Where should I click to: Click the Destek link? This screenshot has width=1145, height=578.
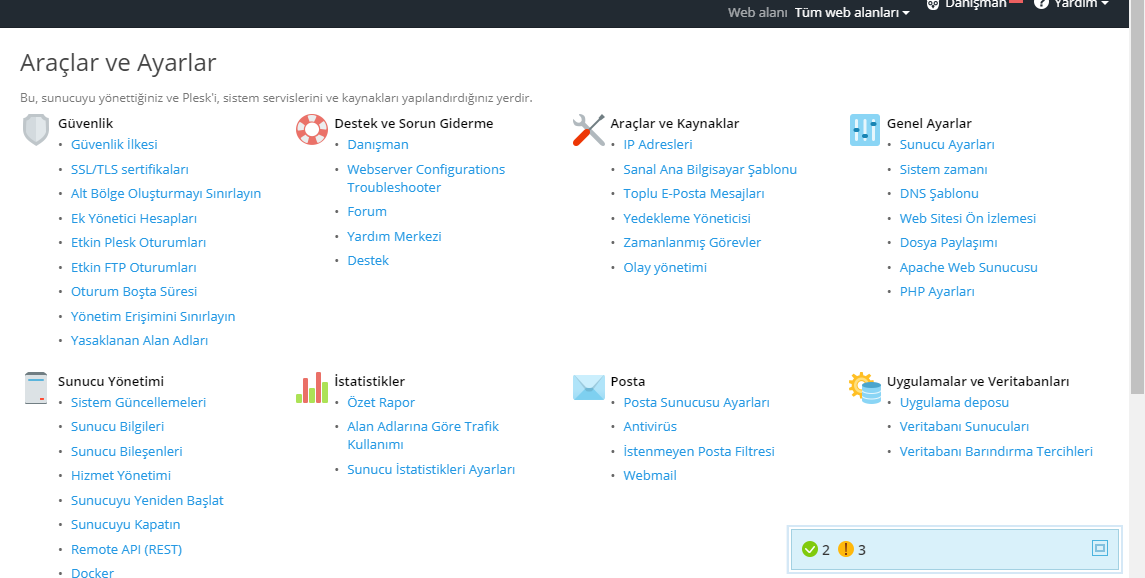coord(368,260)
